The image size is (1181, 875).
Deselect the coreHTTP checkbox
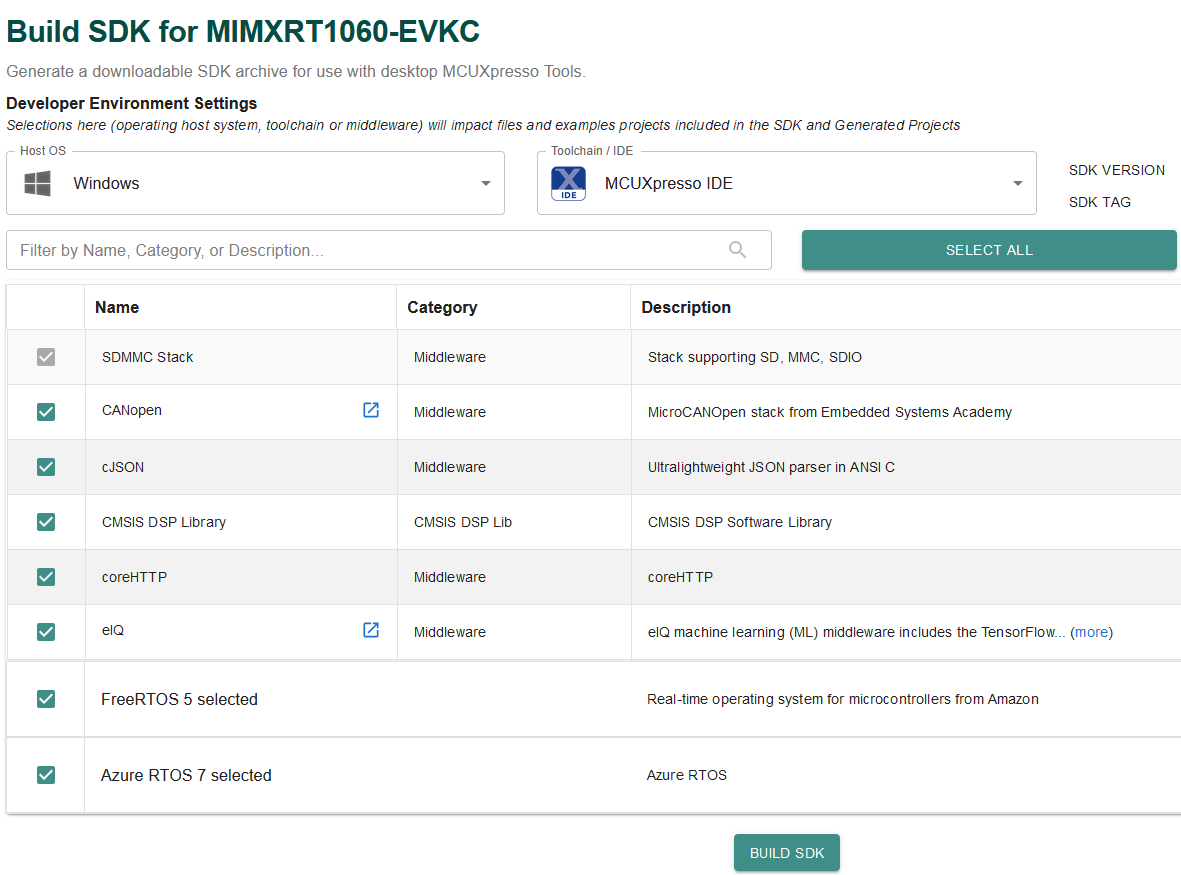46,577
